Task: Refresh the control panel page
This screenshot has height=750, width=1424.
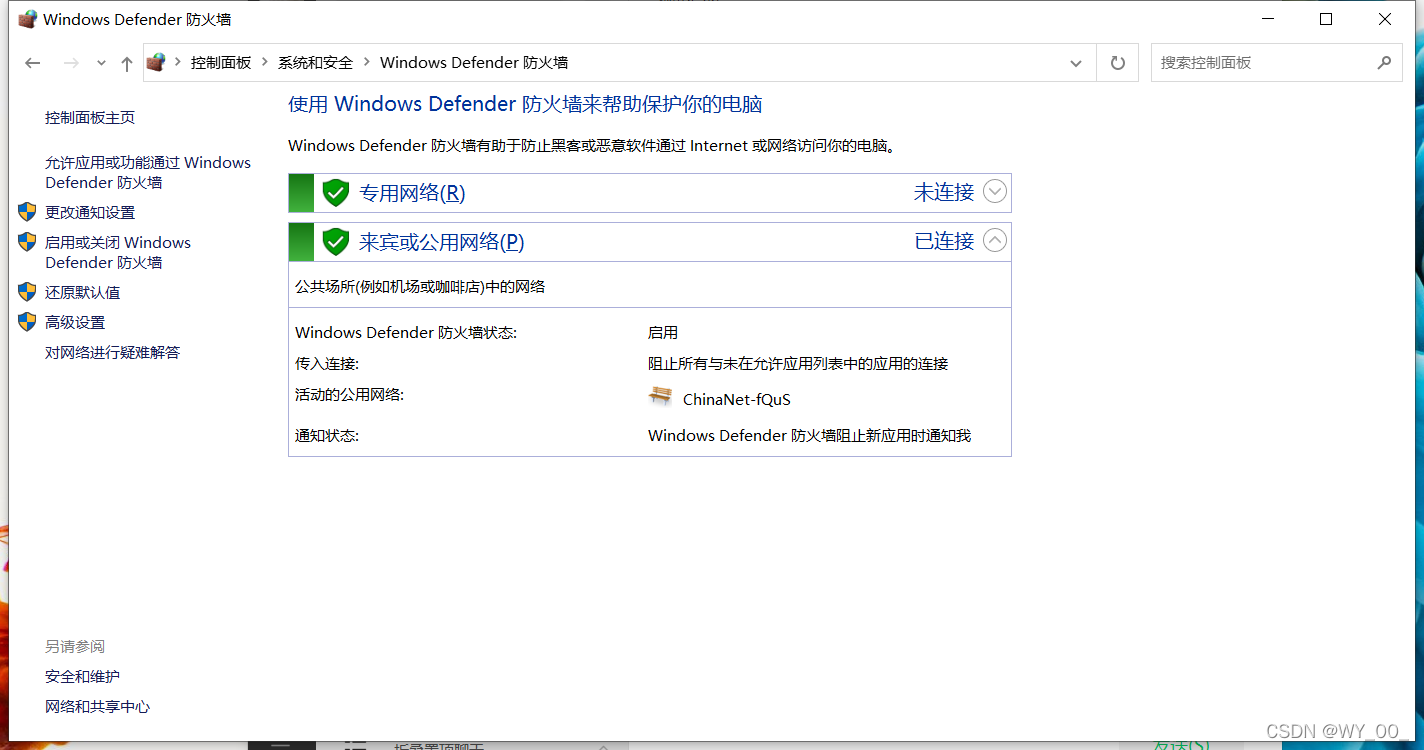Action: [1118, 63]
